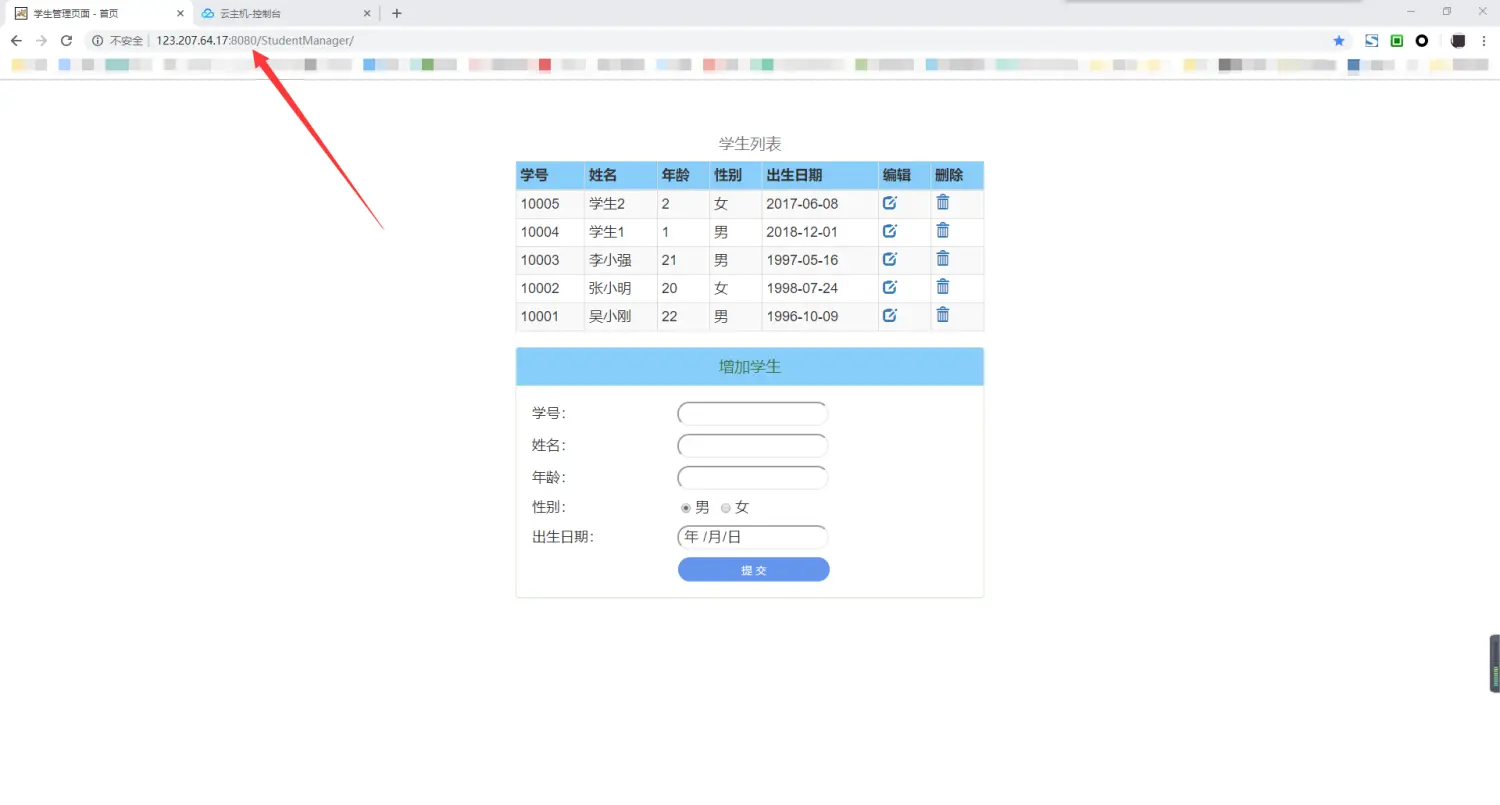
Task: Click the edit icon for 李小强
Action: pos(890,259)
